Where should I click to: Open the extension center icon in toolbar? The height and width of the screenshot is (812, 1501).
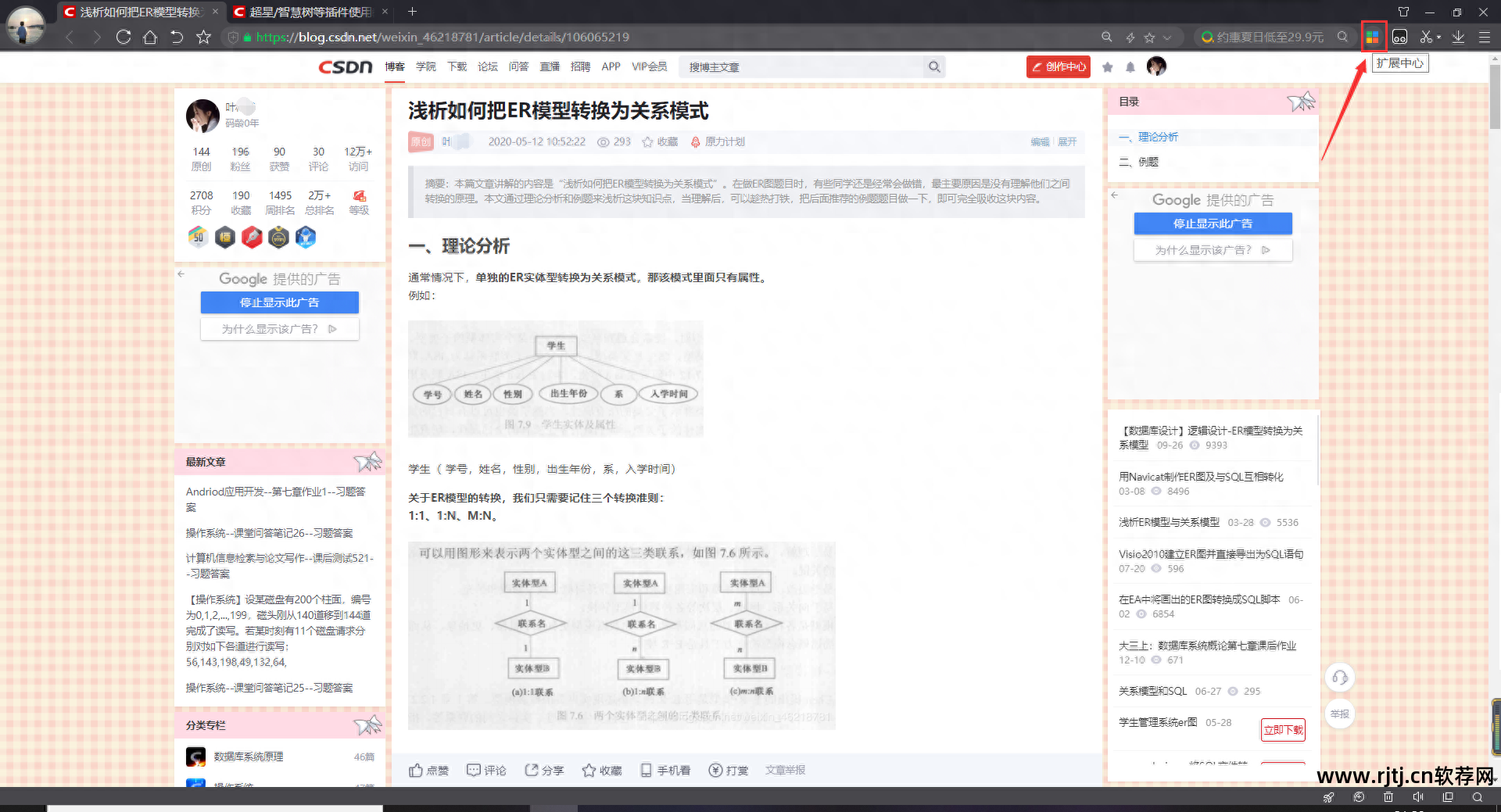(x=1372, y=37)
